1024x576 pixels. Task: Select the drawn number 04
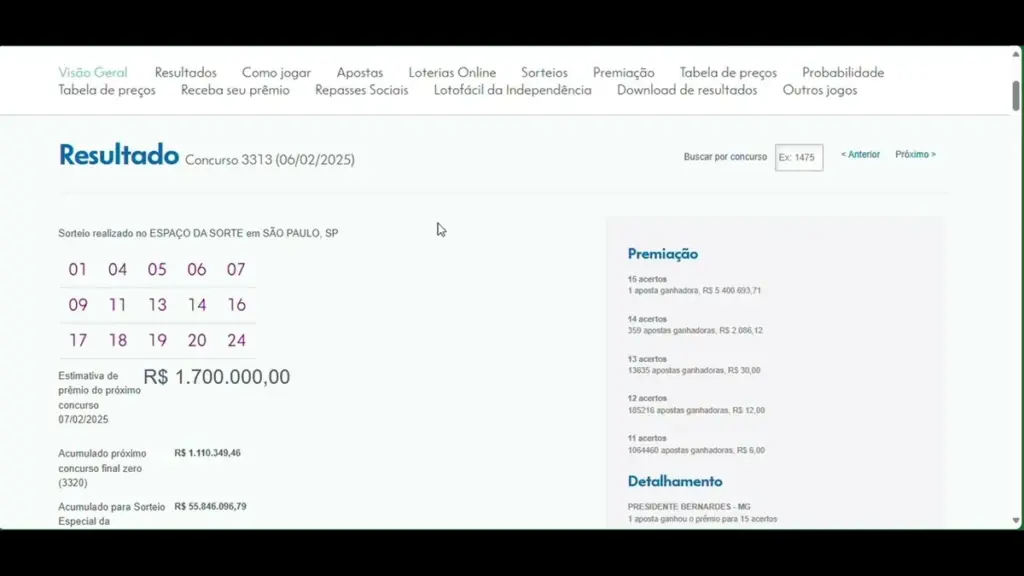[118, 270]
